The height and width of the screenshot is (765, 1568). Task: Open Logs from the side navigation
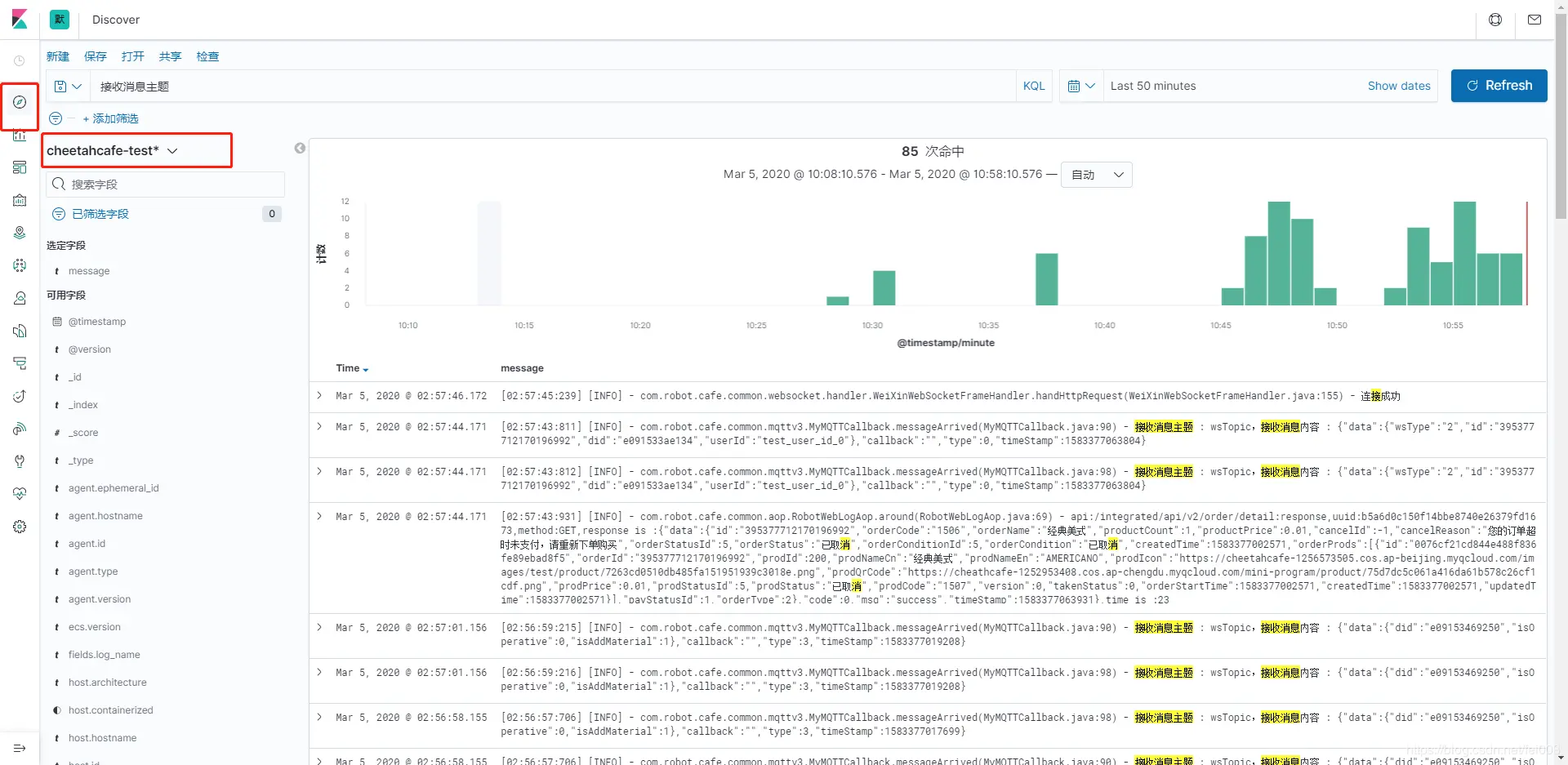[20, 331]
